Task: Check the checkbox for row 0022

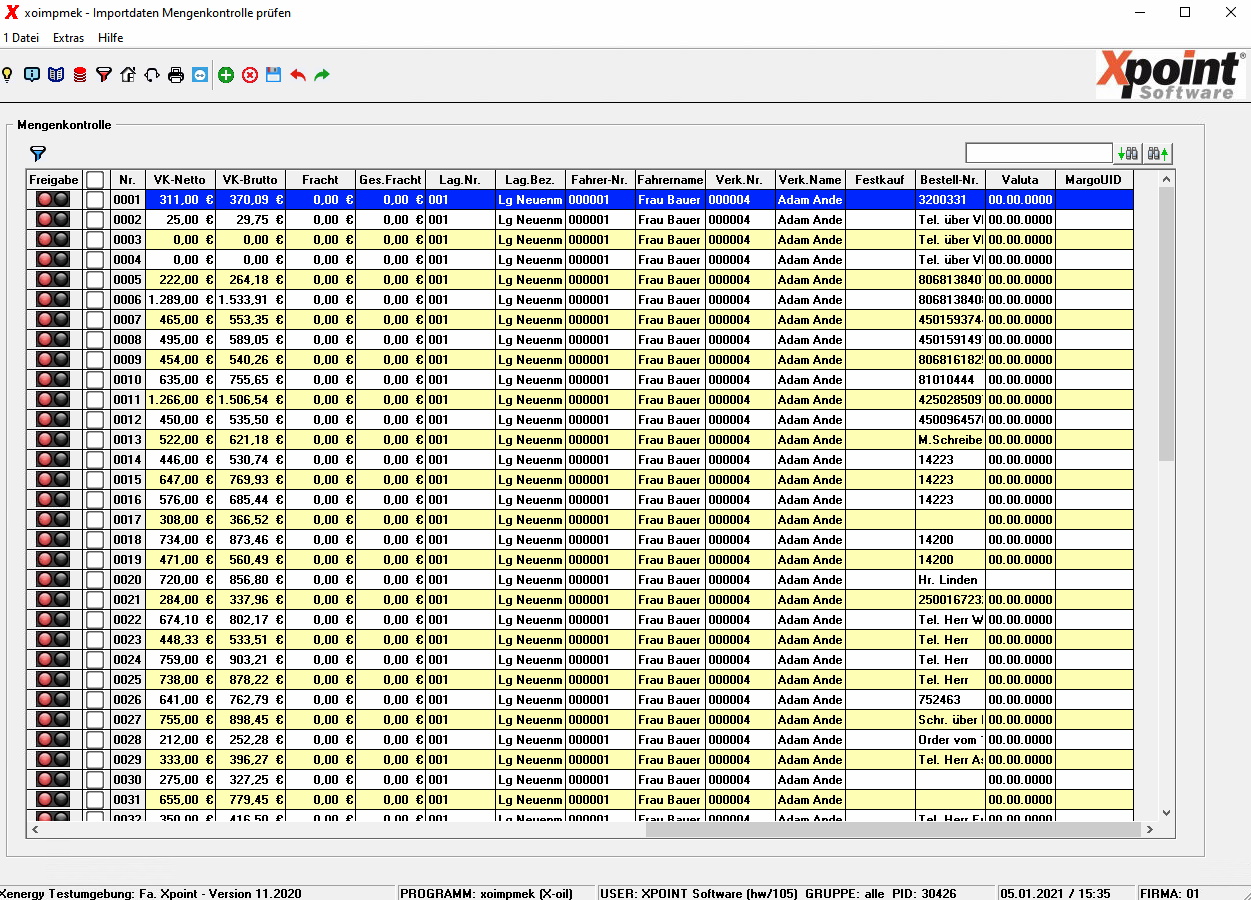Action: 95,620
